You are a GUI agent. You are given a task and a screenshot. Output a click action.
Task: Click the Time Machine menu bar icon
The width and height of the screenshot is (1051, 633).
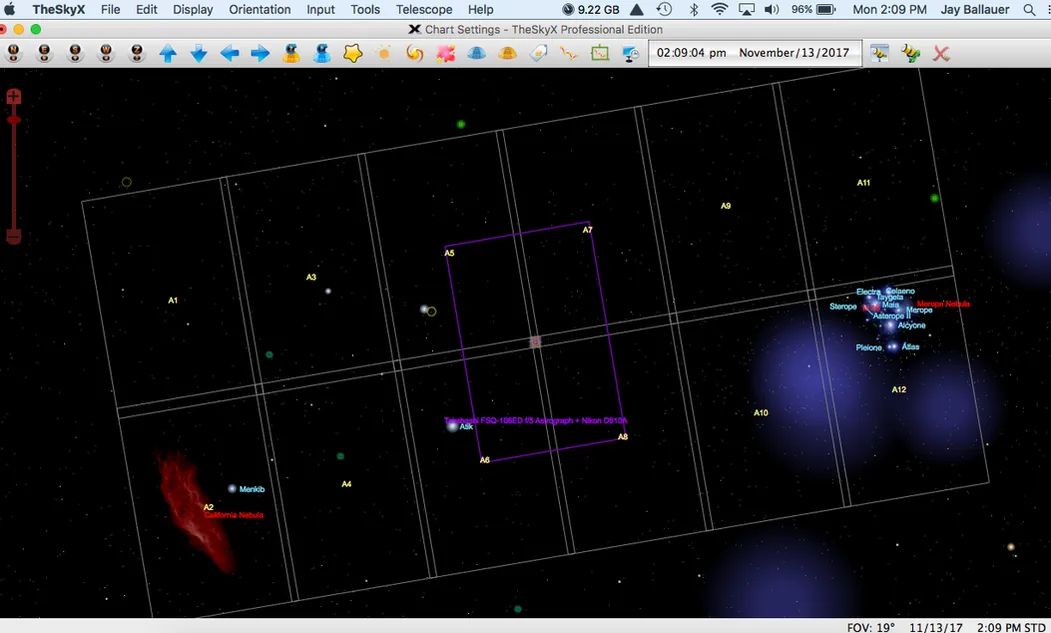664,9
